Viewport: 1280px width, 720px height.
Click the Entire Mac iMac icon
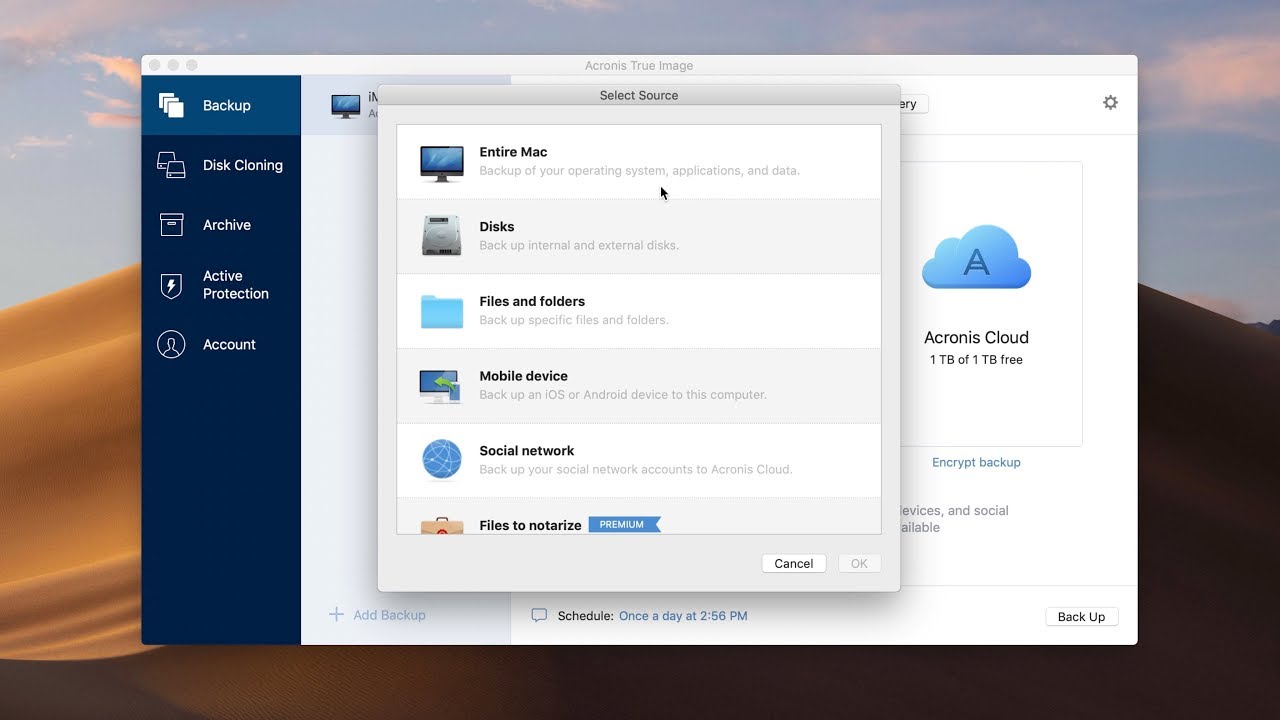point(441,162)
